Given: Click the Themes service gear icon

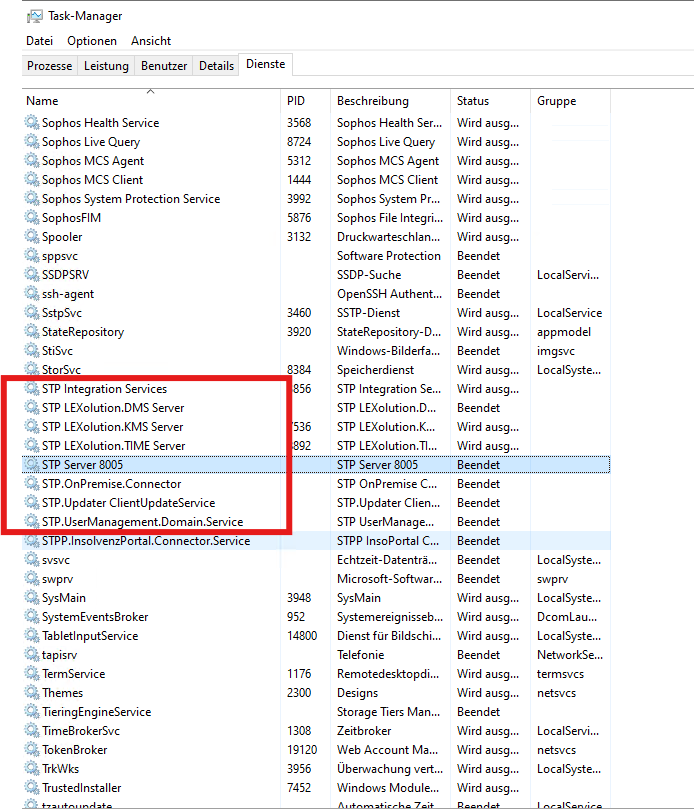Looking at the screenshot, I should 32,693.
